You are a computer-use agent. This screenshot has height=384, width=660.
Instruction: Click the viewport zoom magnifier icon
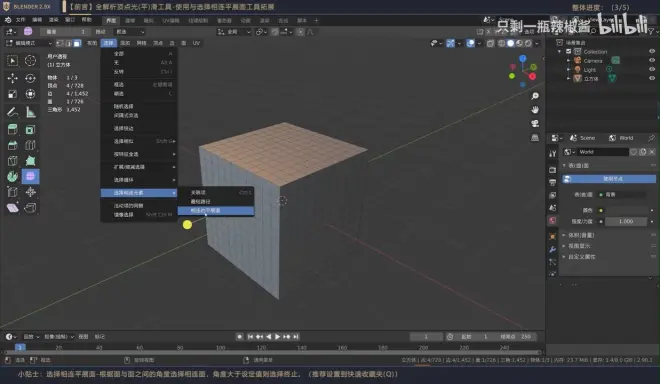pyautogui.click(x=535, y=96)
